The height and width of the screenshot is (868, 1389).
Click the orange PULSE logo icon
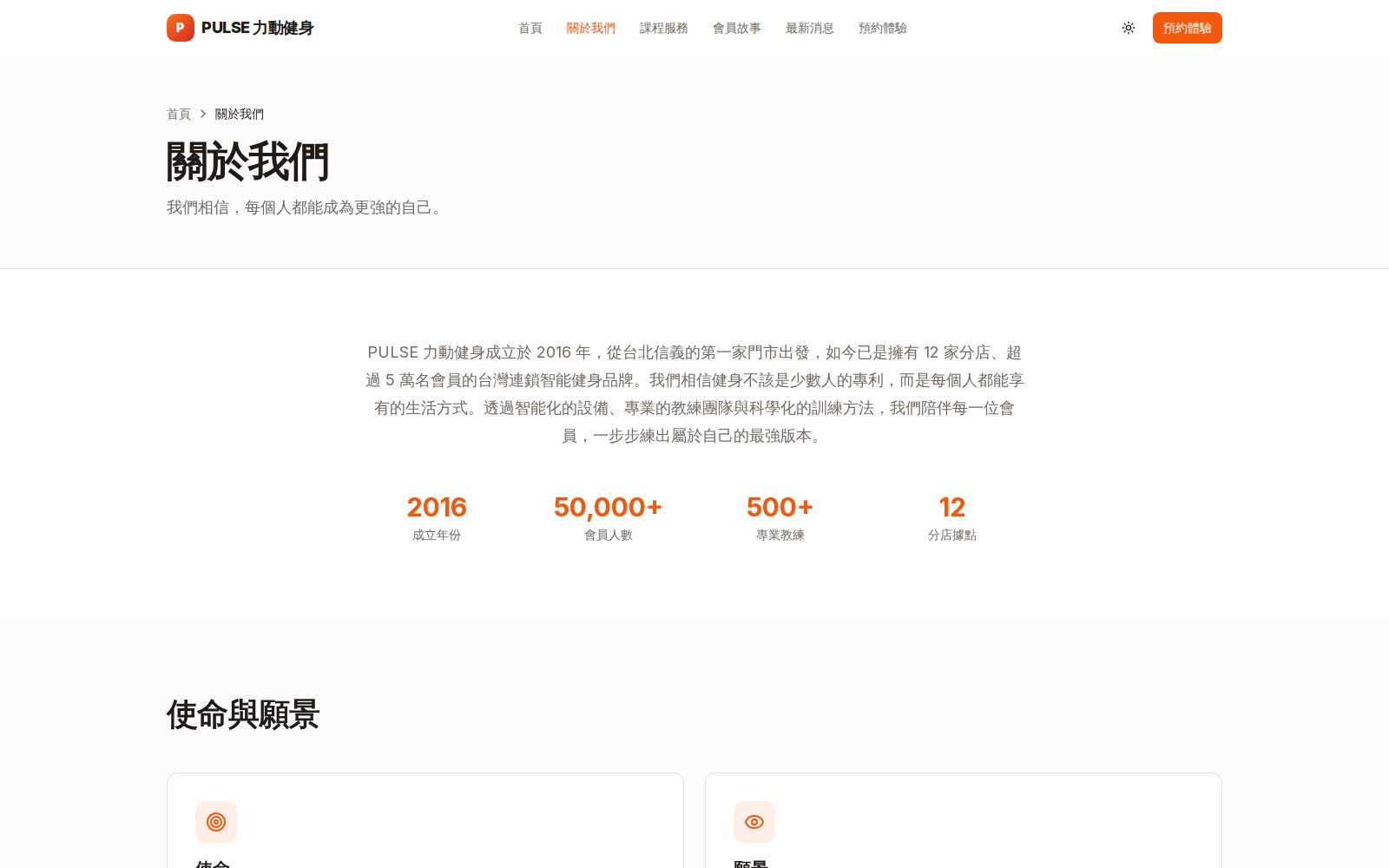tap(181, 28)
